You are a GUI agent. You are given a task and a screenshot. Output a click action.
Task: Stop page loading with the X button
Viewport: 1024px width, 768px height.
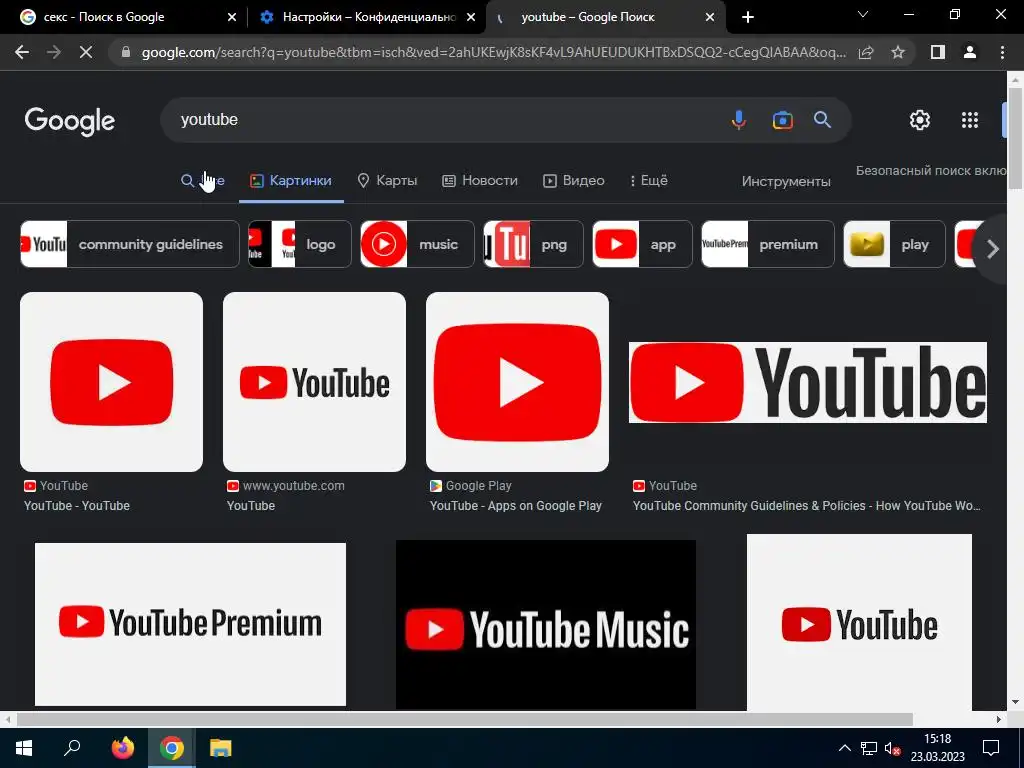coord(86,52)
